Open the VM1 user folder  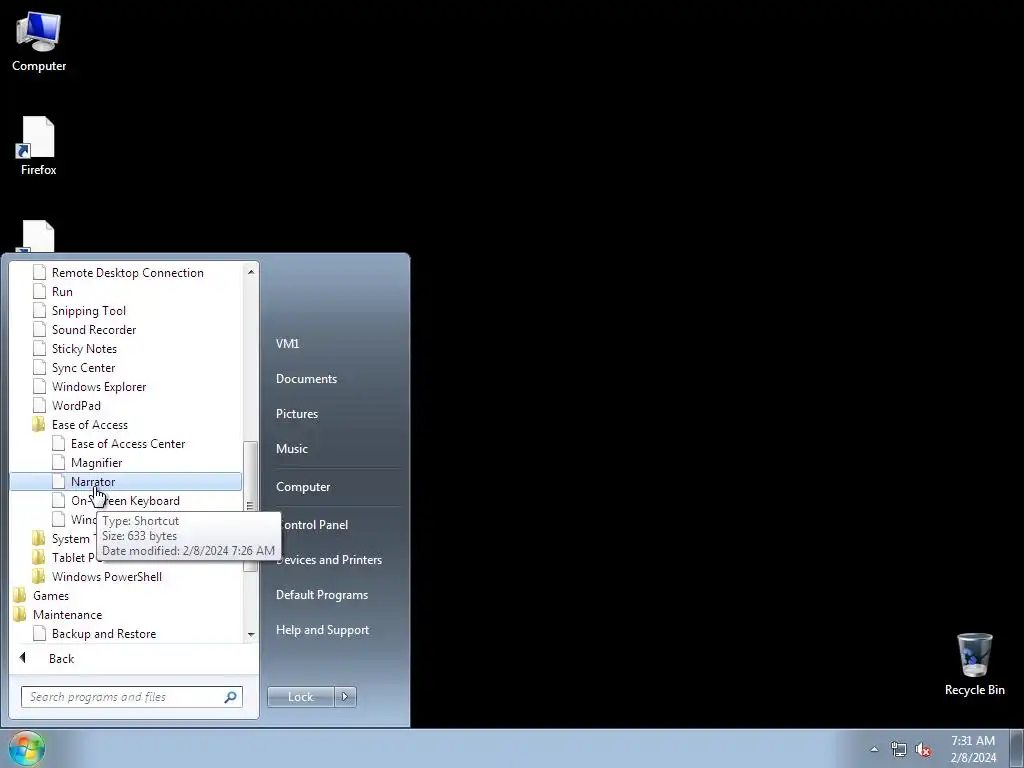(x=287, y=344)
